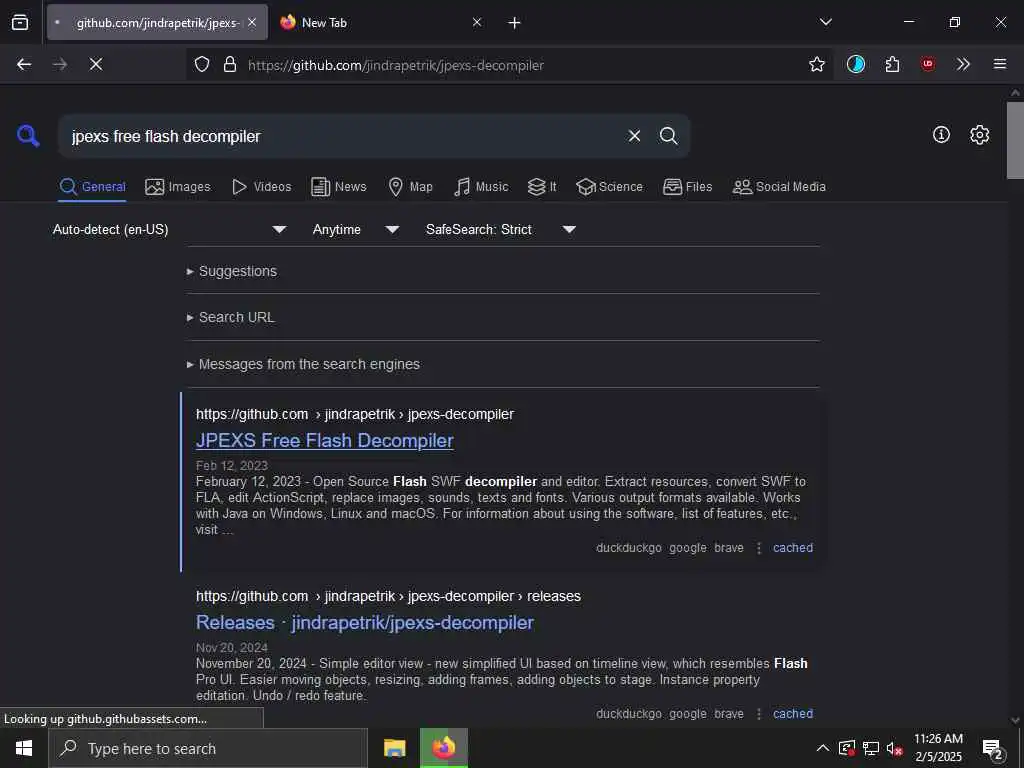Open more options for first result
Viewport: 1024px width, 768px height.
758,548
